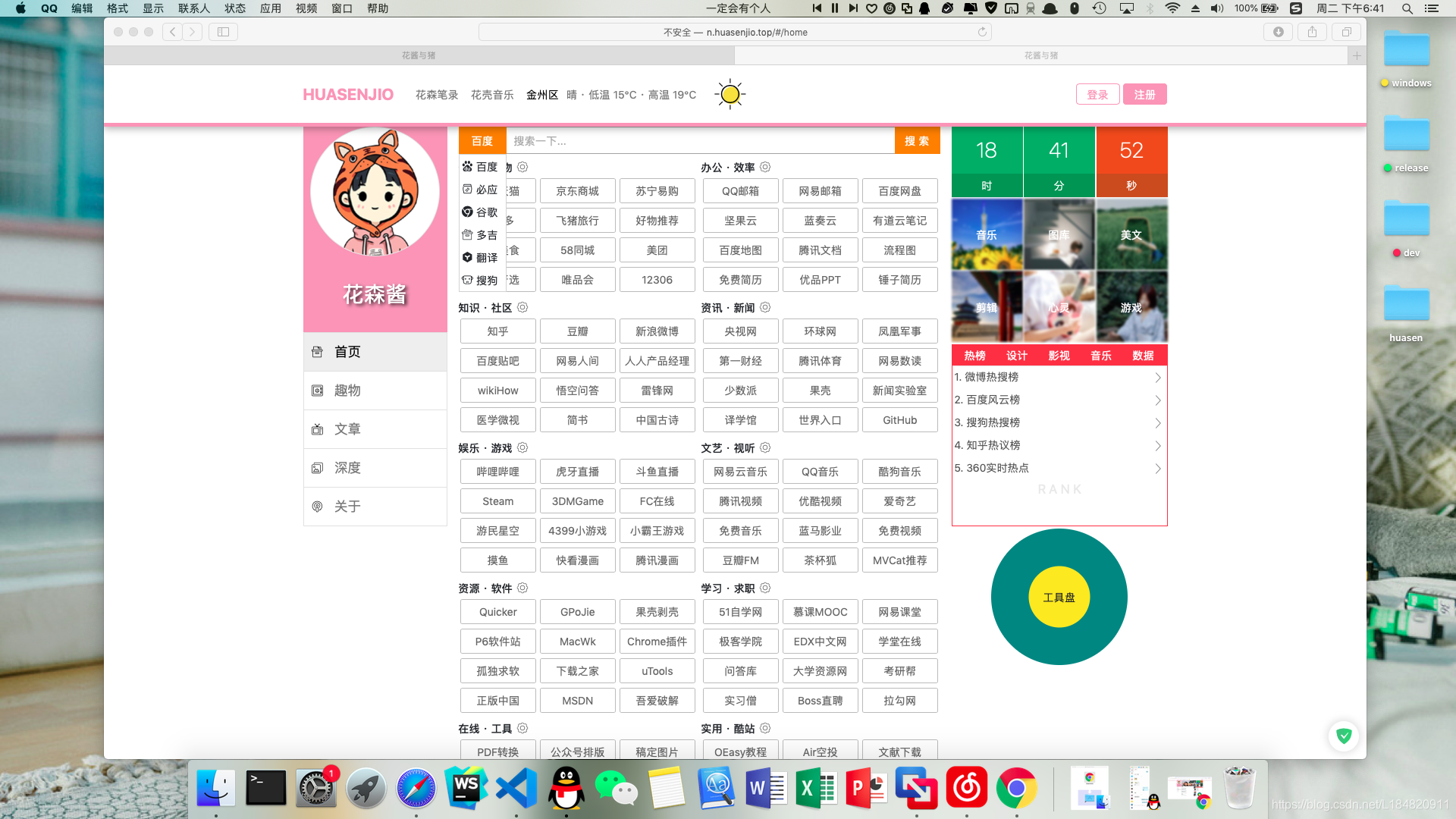
Task: Open the 首页 home sidebar item
Action: click(x=375, y=352)
